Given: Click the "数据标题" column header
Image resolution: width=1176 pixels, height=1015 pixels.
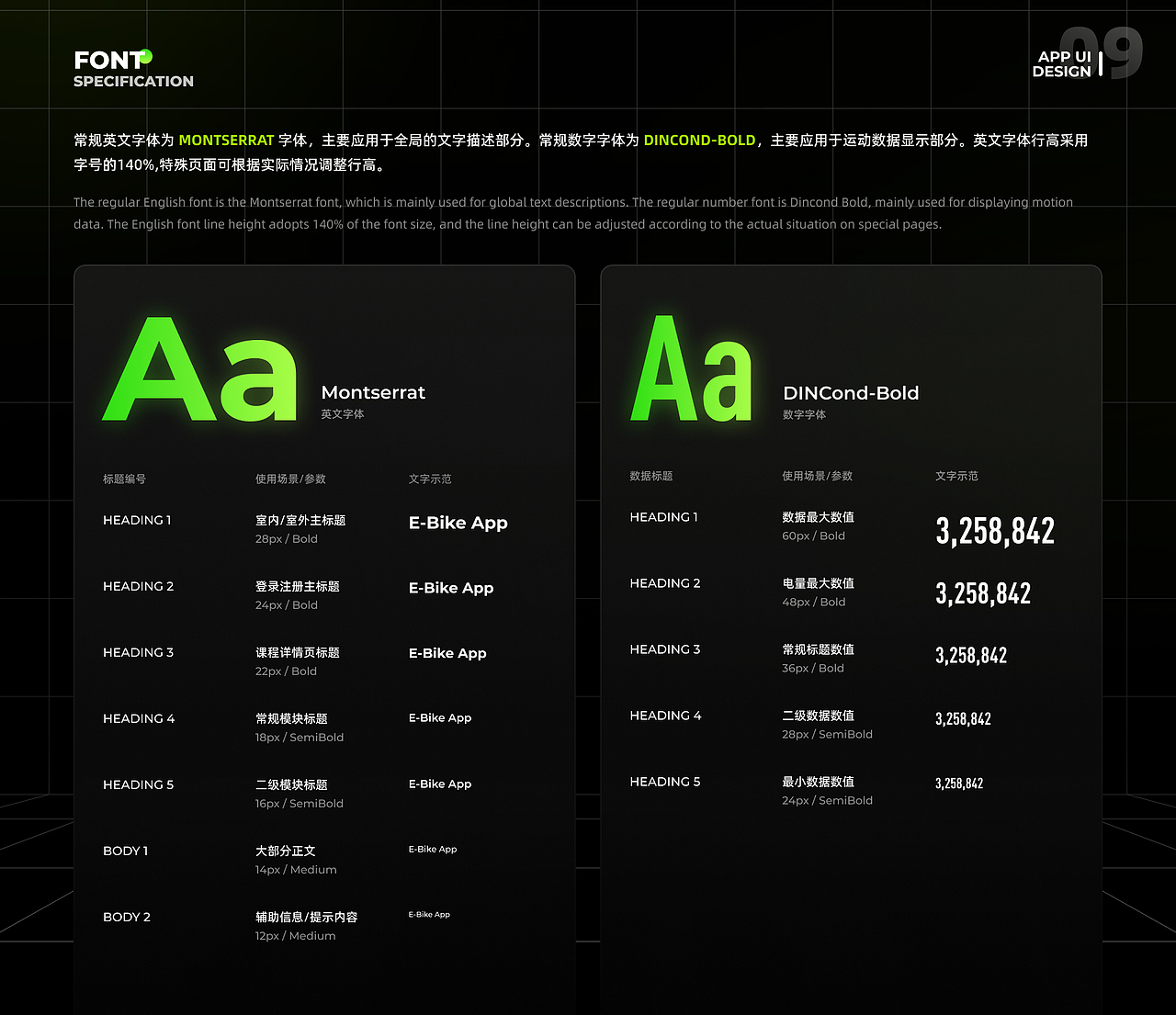Looking at the screenshot, I should (650, 476).
